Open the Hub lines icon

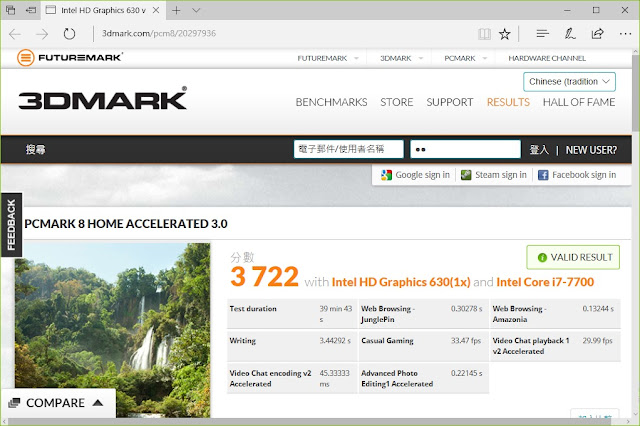pyautogui.click(x=542, y=33)
